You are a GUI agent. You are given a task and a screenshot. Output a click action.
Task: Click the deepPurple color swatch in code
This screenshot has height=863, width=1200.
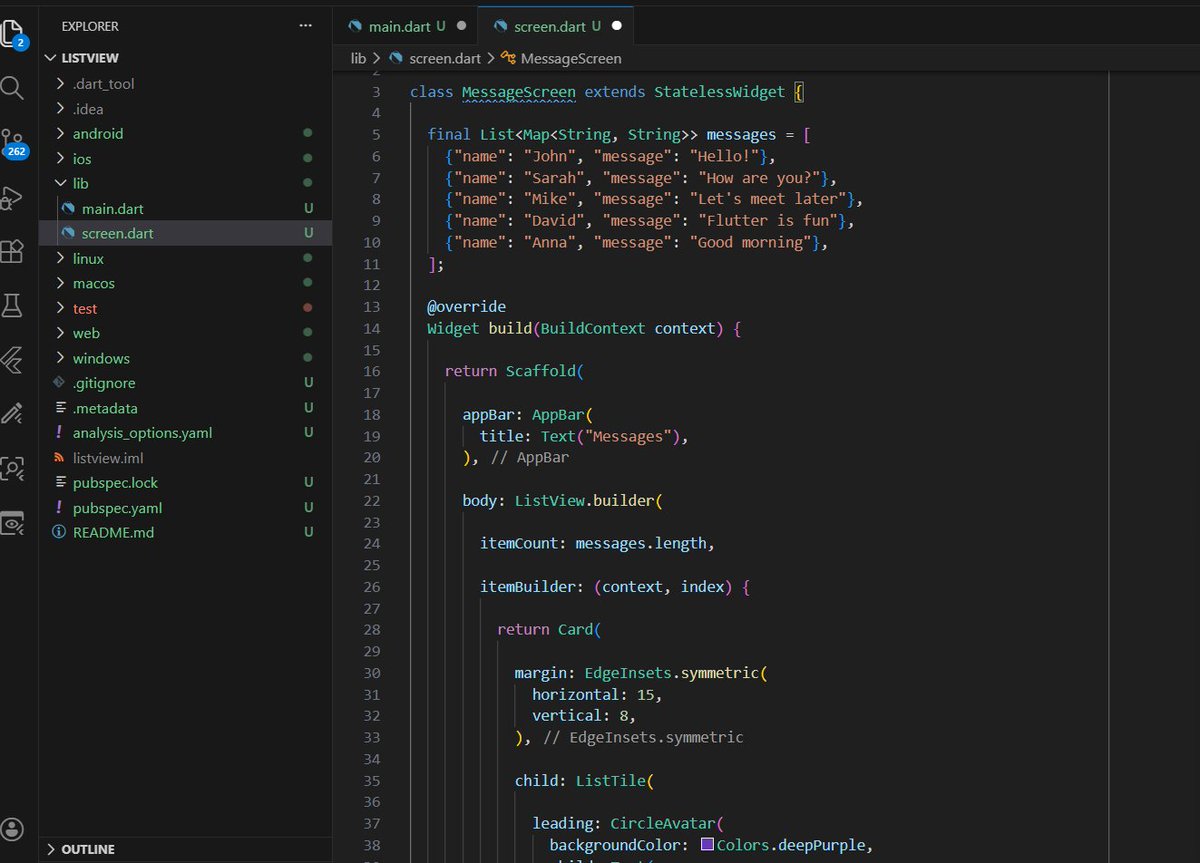[707, 845]
